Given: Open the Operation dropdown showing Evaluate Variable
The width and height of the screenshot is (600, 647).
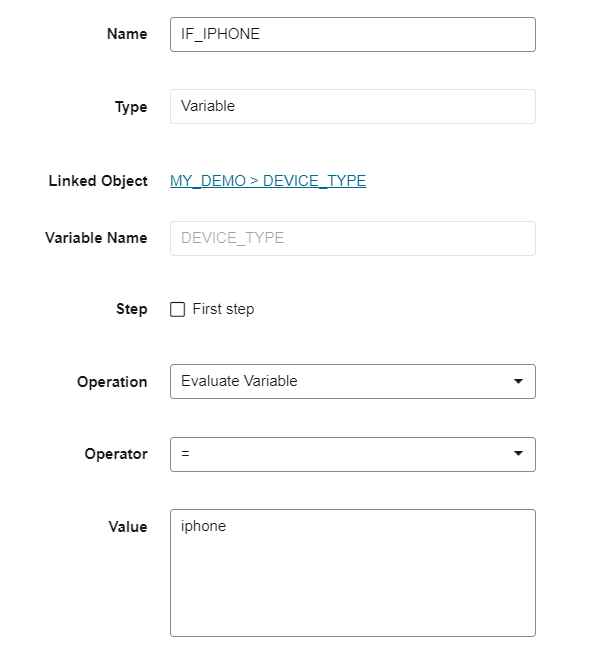Looking at the screenshot, I should click(x=340, y=381).
